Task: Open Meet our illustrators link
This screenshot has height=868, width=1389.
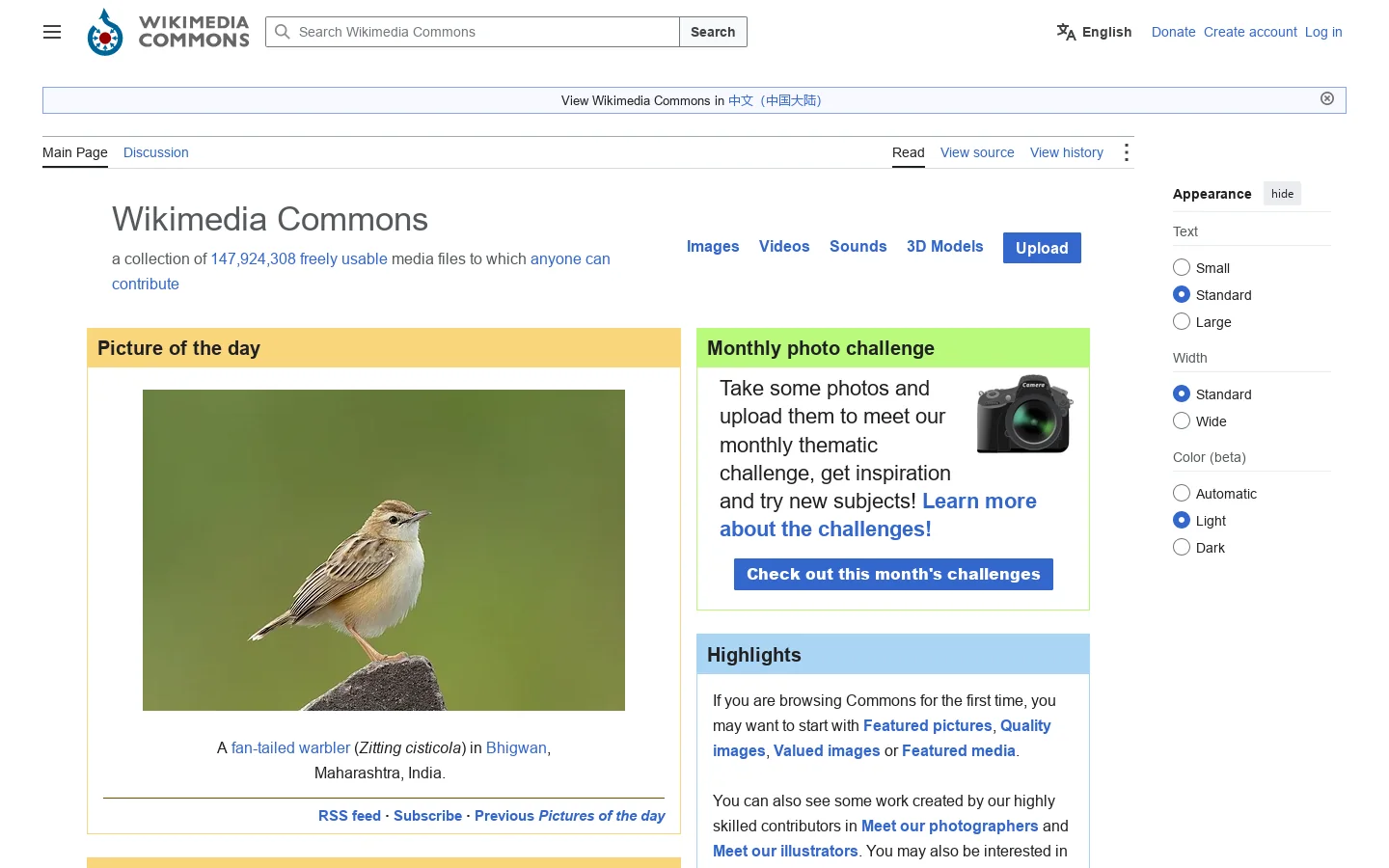Action: pyautogui.click(x=785, y=851)
